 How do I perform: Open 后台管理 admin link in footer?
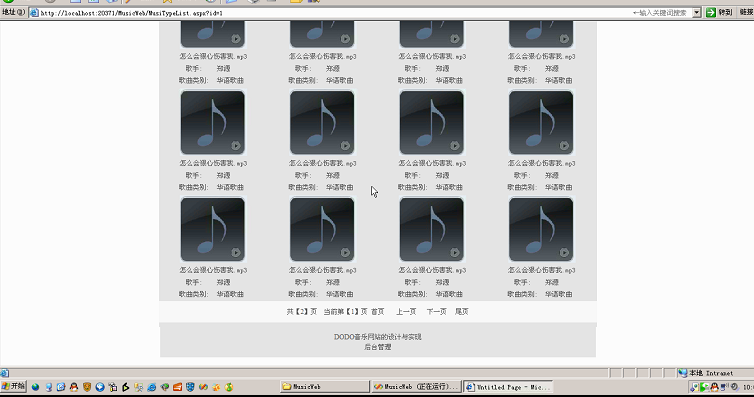click(x=377, y=347)
